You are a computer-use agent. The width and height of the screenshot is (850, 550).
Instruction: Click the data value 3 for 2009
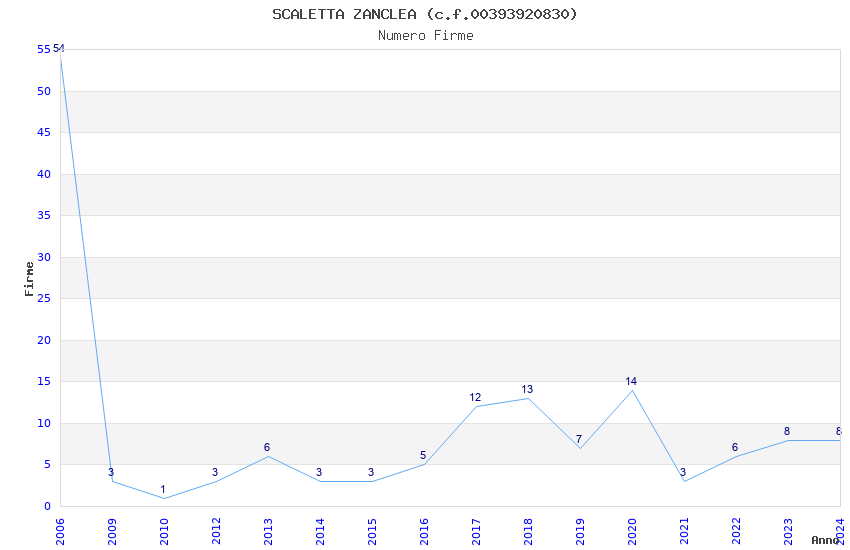tap(111, 473)
